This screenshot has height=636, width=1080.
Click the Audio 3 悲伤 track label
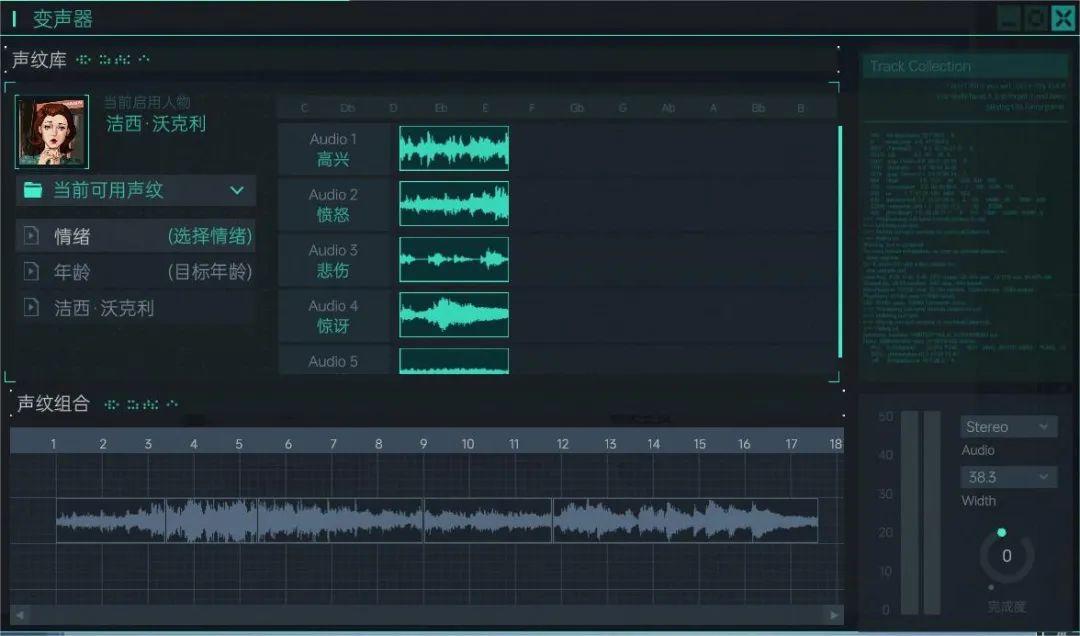tap(333, 260)
